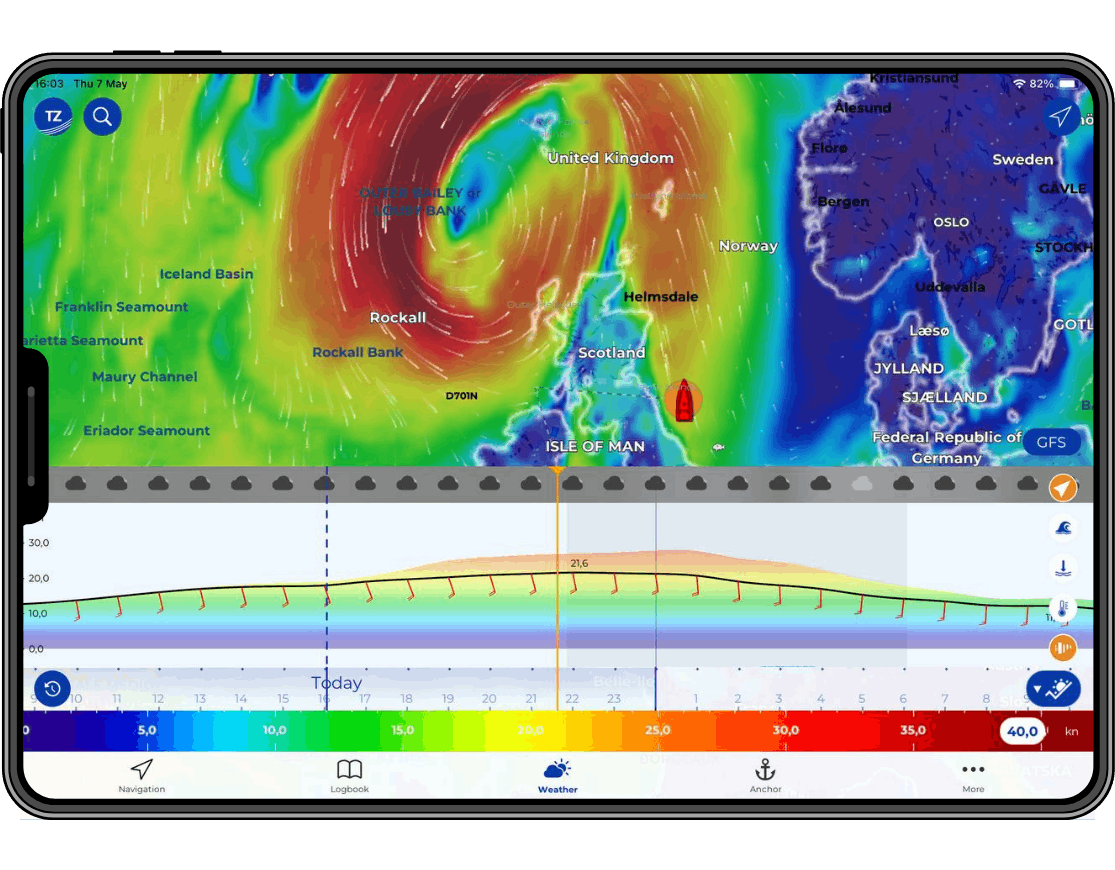Toggle the orange wind gust layer button
Screen dimensions: 1115x870
coord(1063,648)
